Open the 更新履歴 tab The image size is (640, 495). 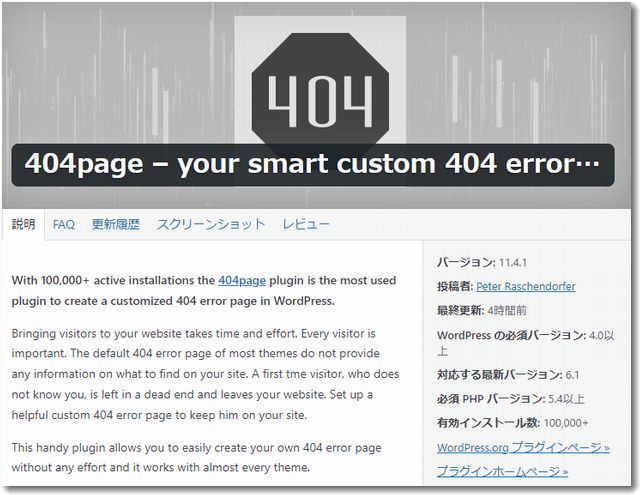point(115,225)
